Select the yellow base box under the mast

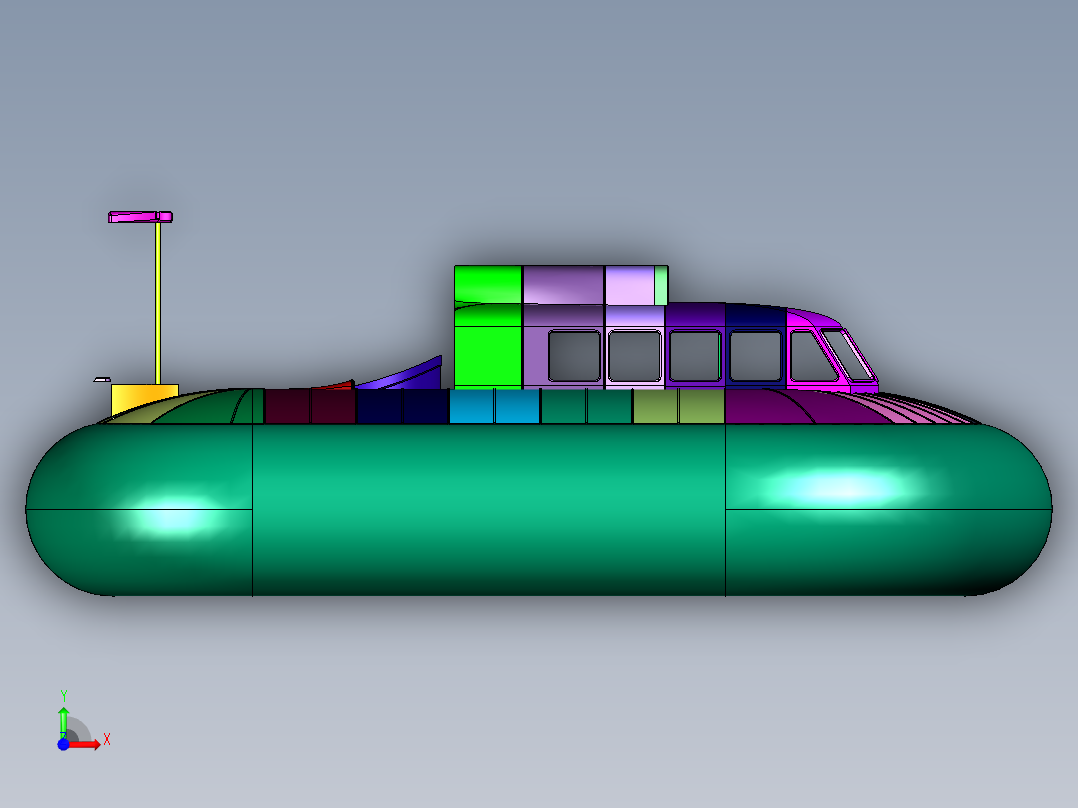click(144, 397)
